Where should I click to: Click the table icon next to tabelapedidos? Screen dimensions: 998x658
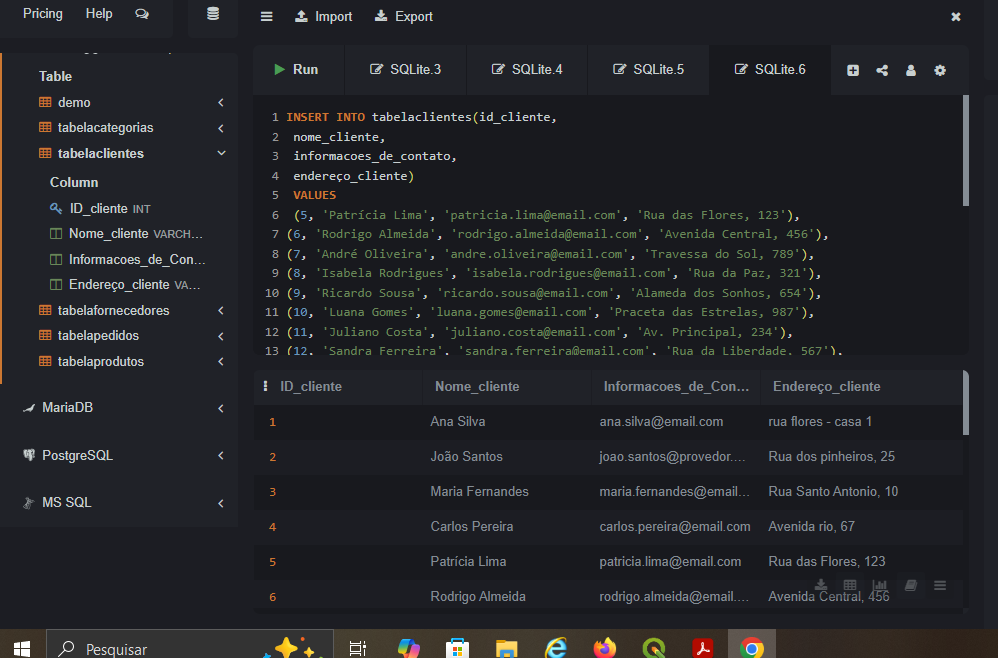pyautogui.click(x=45, y=335)
